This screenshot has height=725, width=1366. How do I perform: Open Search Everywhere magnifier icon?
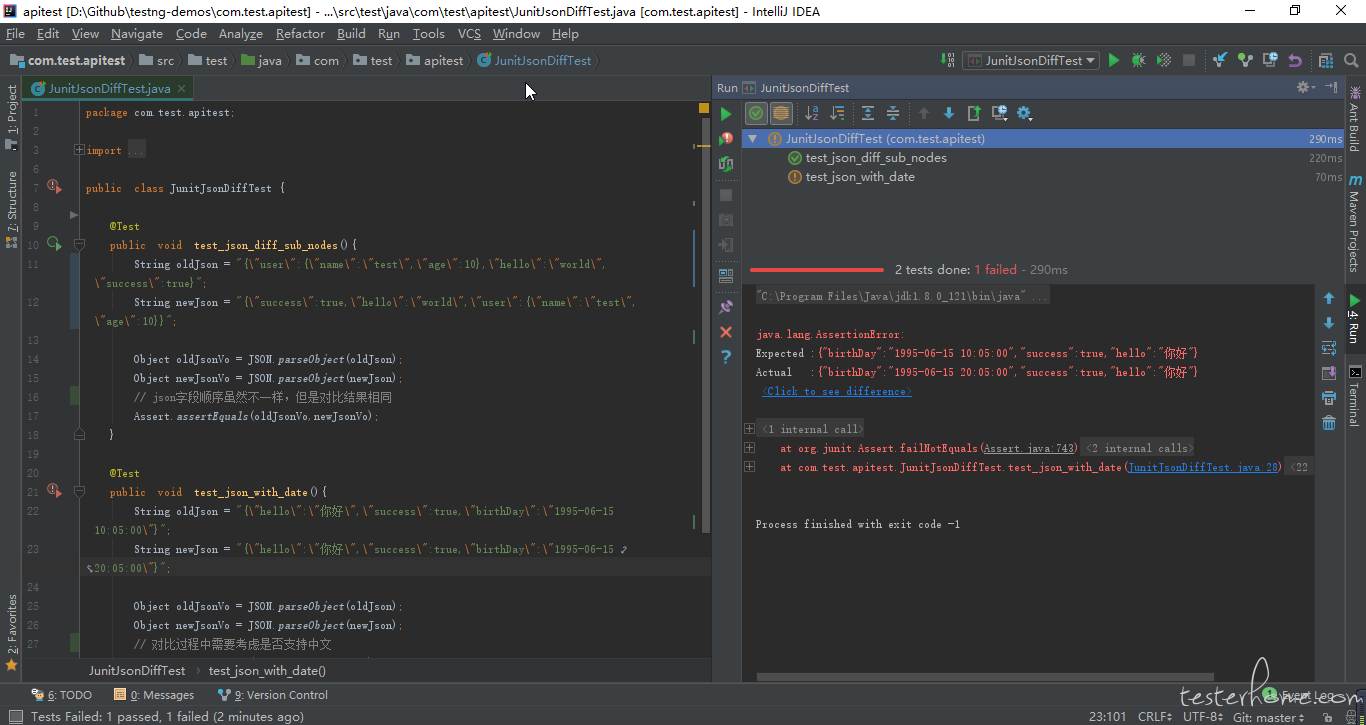tap(1351, 60)
